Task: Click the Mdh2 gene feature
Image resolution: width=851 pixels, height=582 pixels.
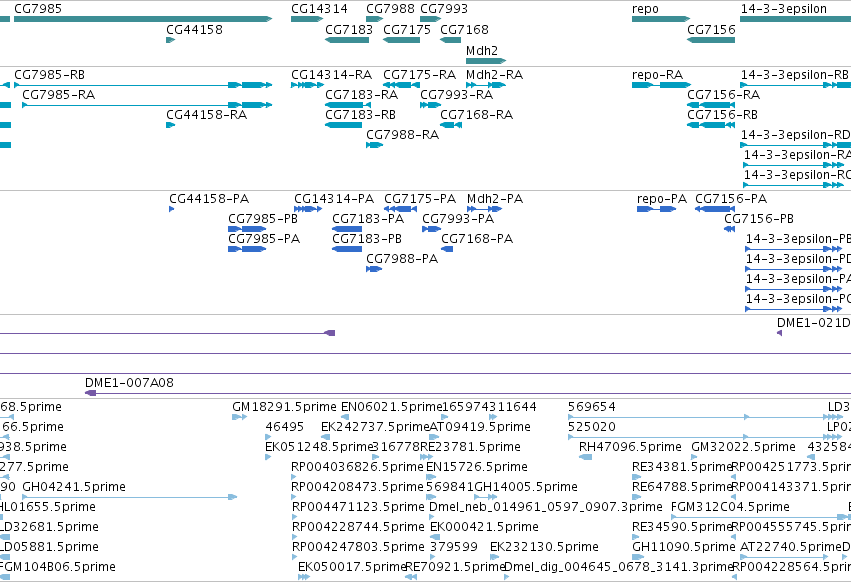Action: click(486, 60)
